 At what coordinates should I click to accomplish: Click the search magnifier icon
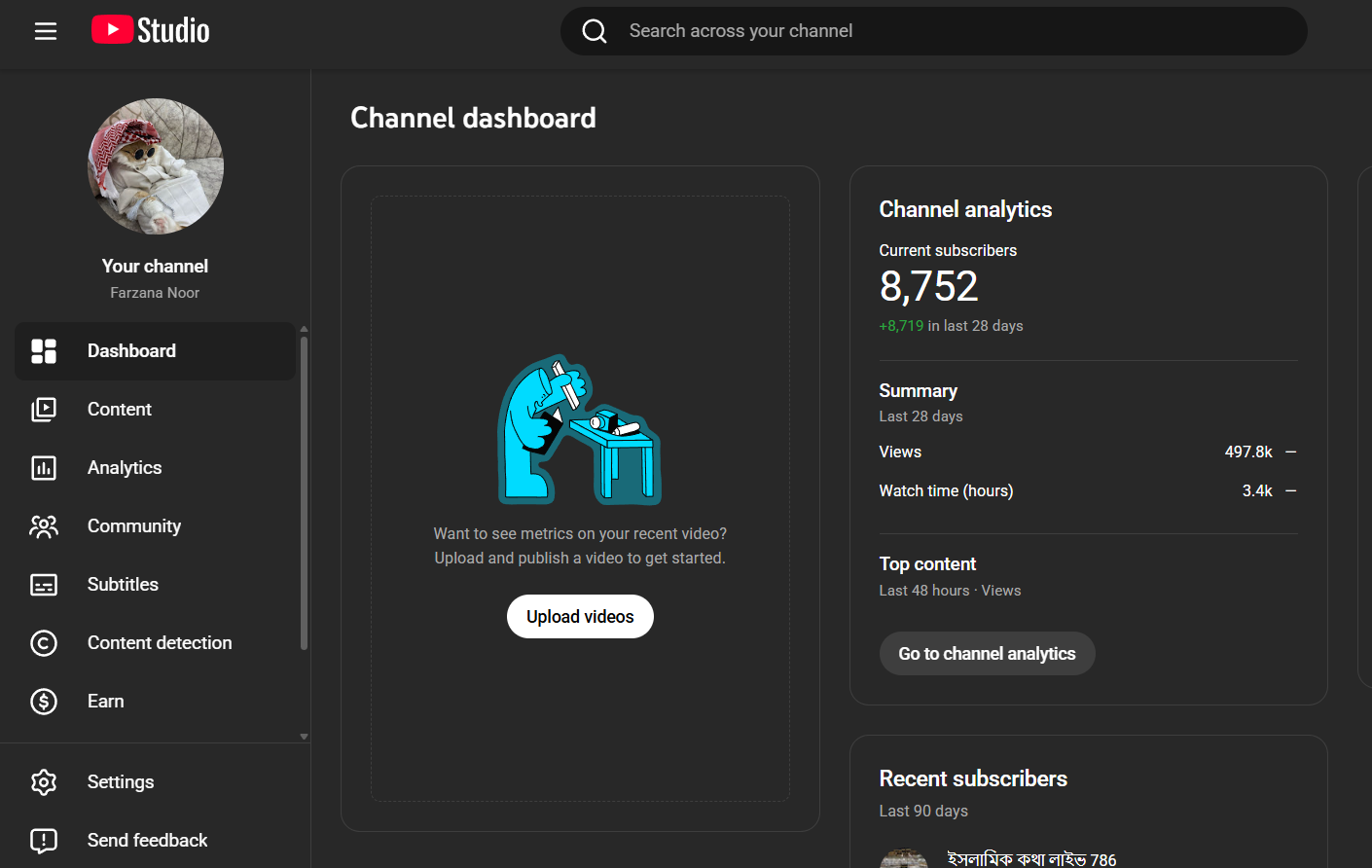point(595,31)
